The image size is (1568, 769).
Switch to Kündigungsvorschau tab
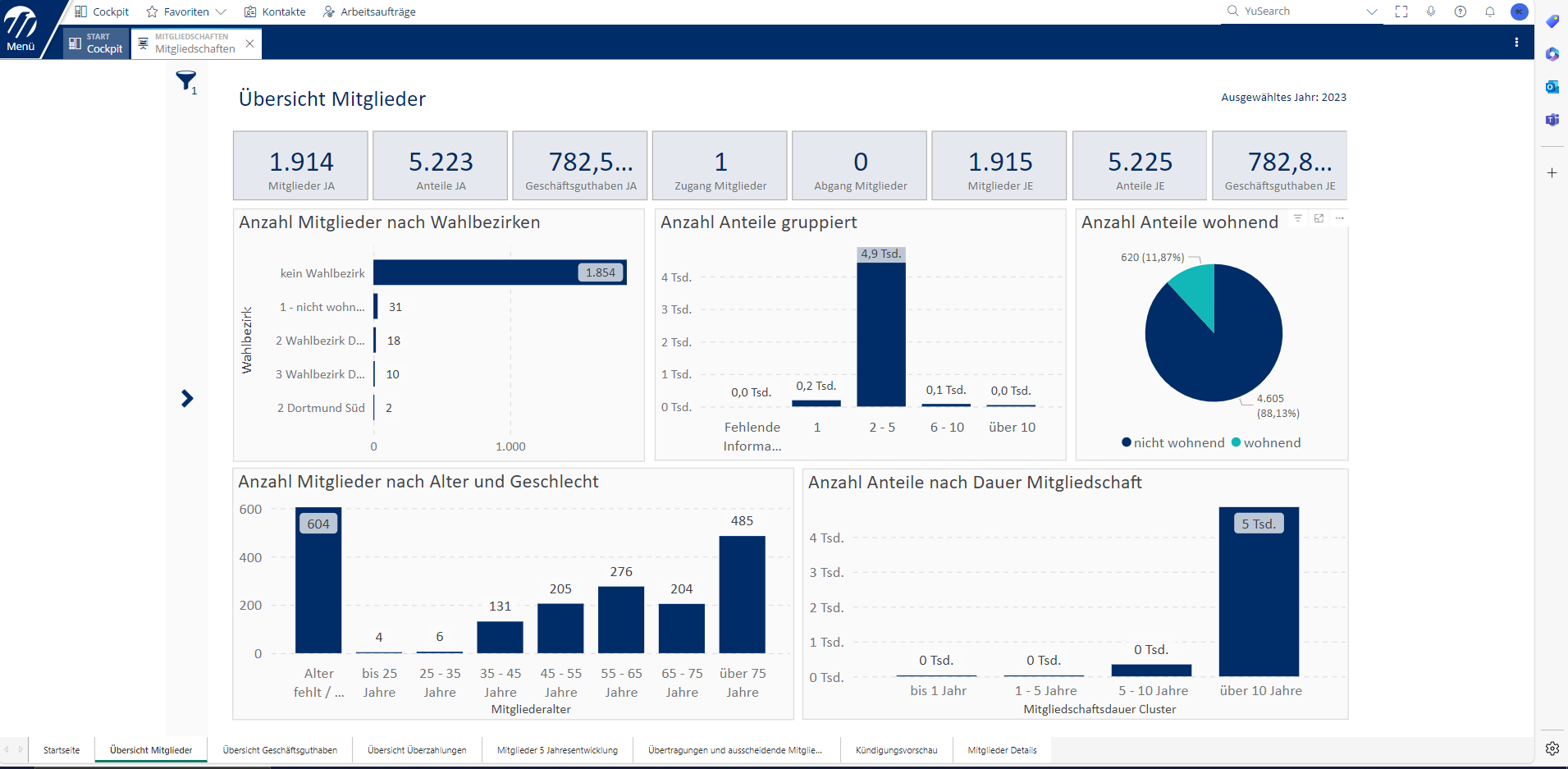click(896, 750)
